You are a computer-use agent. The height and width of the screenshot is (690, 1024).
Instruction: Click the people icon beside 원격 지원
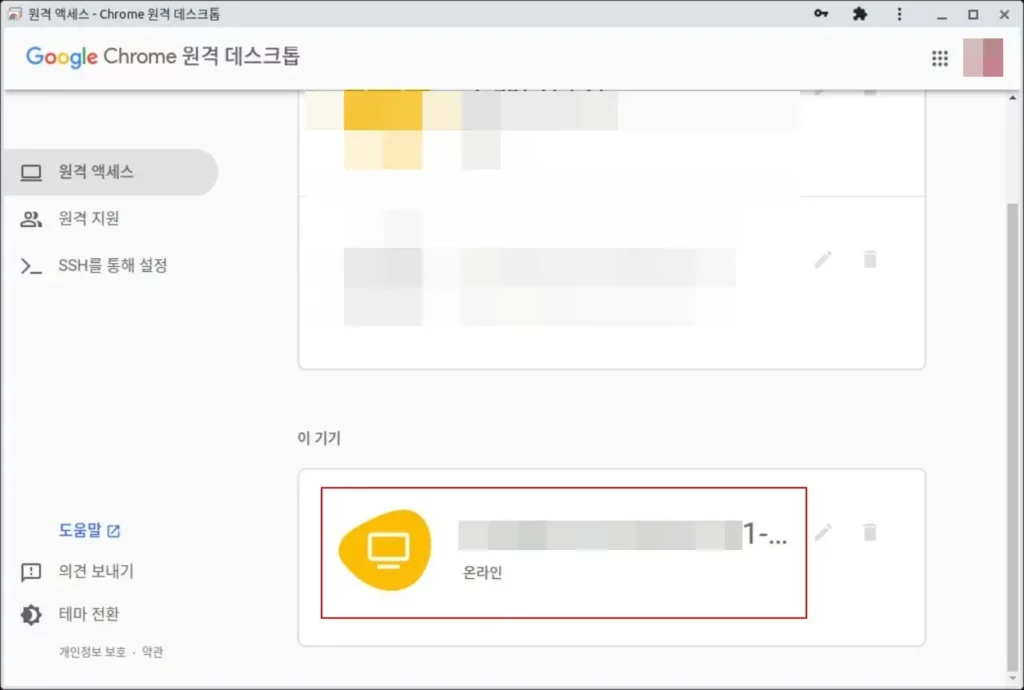click(x=31, y=219)
